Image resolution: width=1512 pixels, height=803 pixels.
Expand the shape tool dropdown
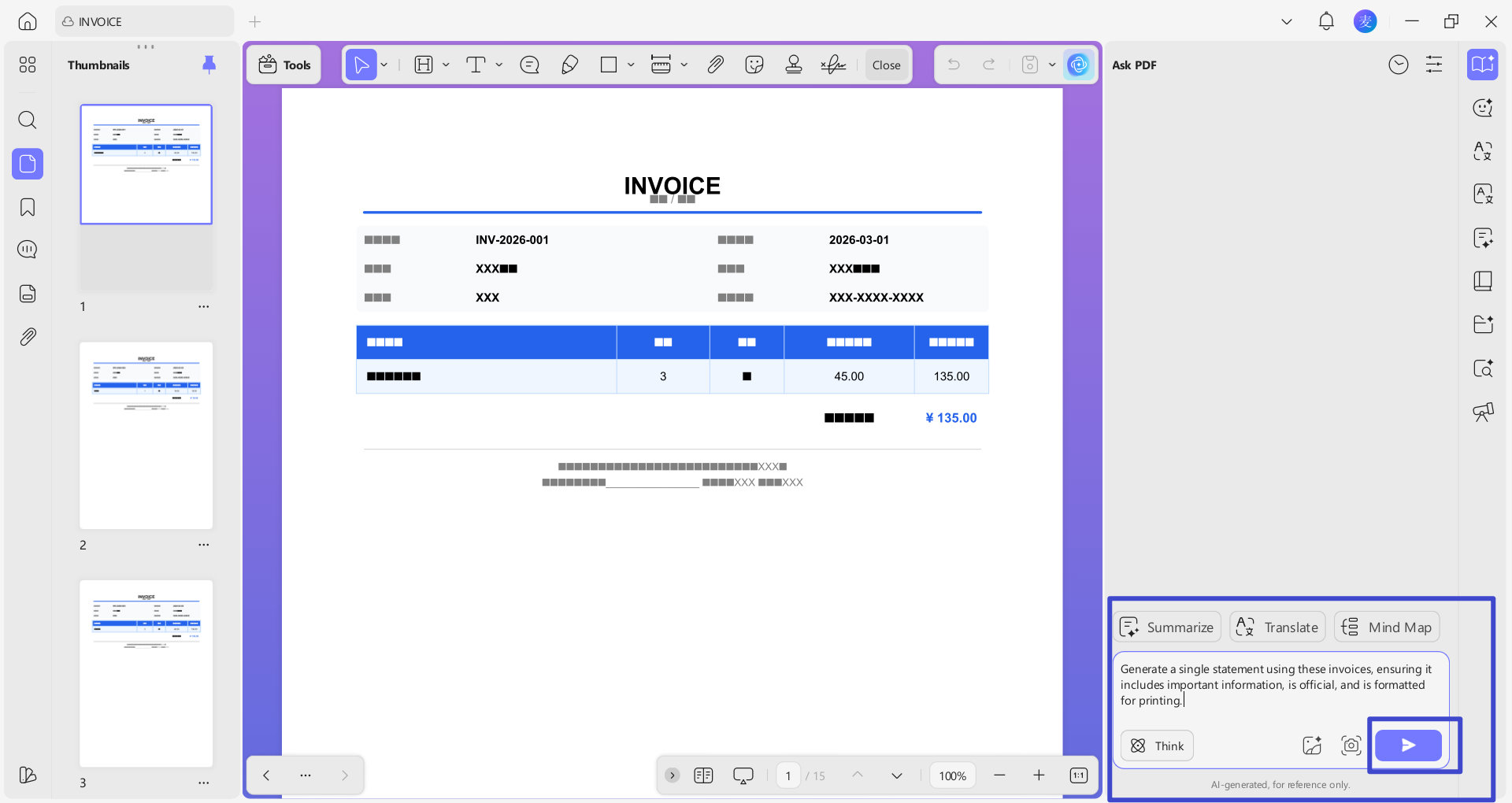click(631, 65)
